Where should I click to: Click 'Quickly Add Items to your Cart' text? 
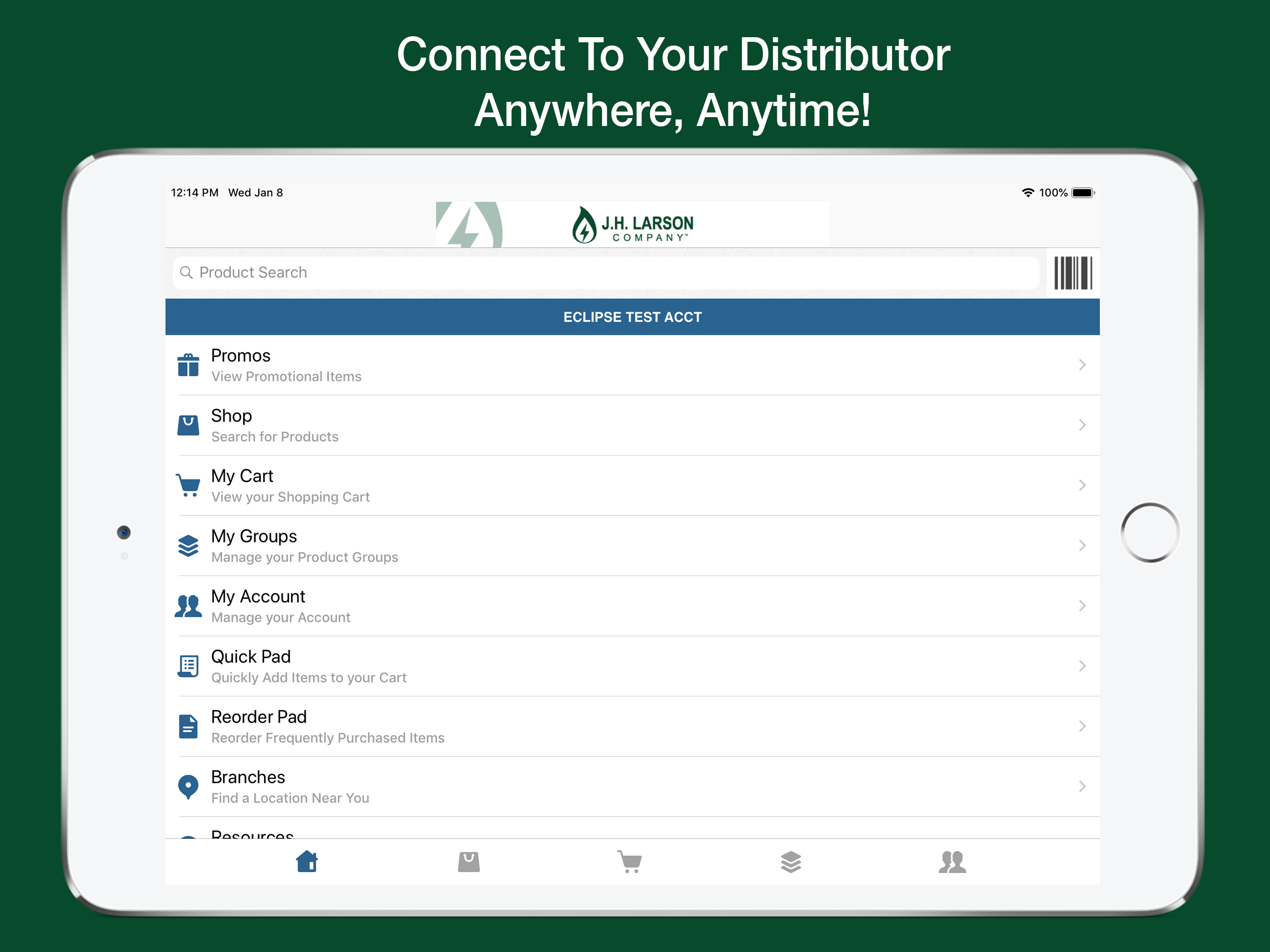point(309,678)
